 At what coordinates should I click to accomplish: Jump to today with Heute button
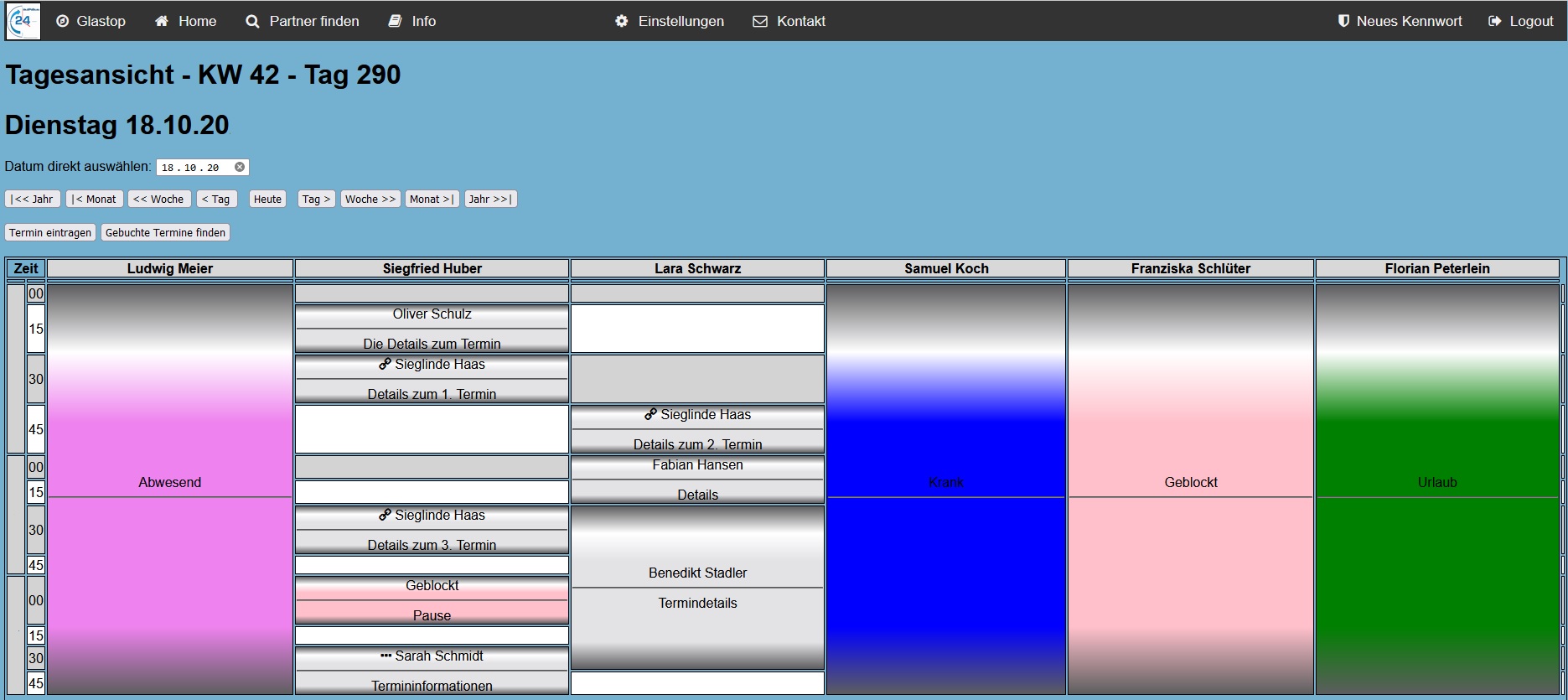(x=267, y=199)
